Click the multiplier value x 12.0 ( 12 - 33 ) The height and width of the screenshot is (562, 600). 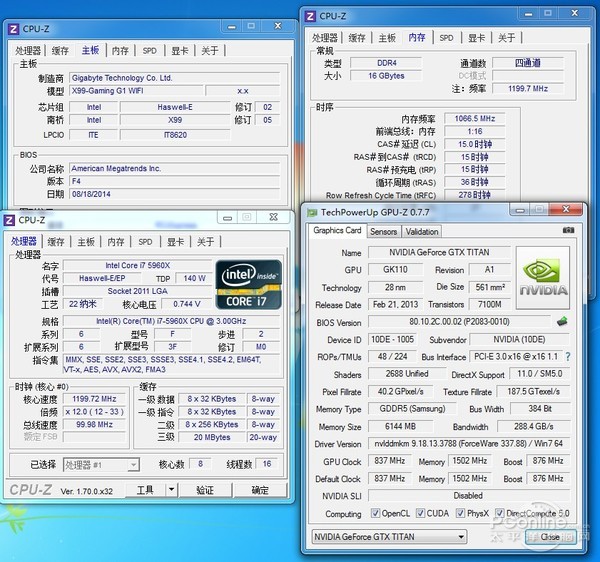[94, 412]
